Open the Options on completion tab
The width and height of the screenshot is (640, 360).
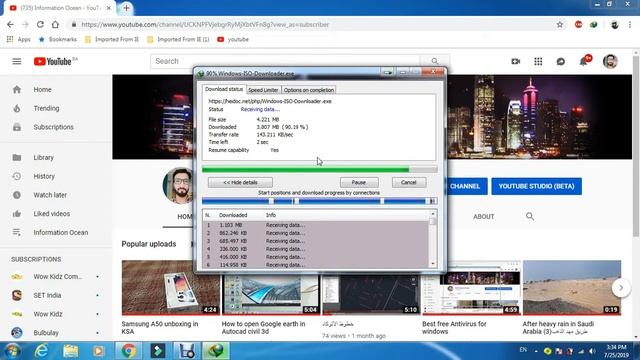[x=309, y=90]
